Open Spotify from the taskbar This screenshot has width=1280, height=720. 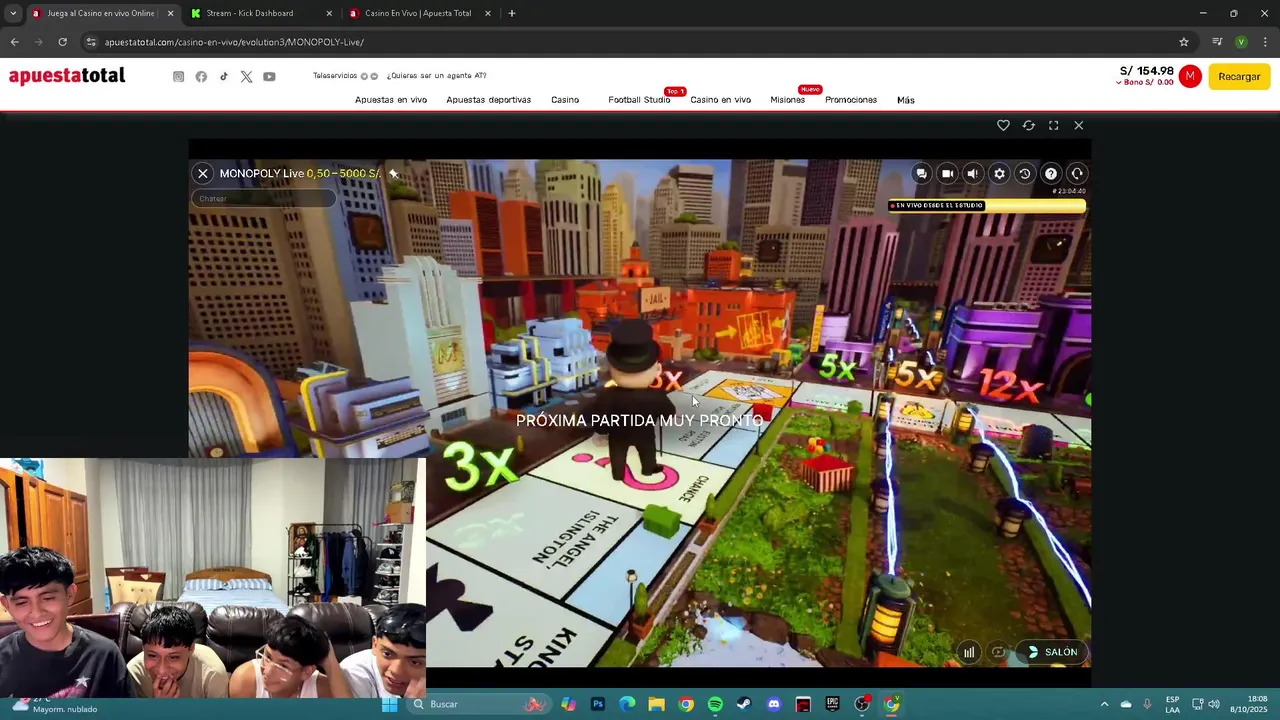(715, 704)
